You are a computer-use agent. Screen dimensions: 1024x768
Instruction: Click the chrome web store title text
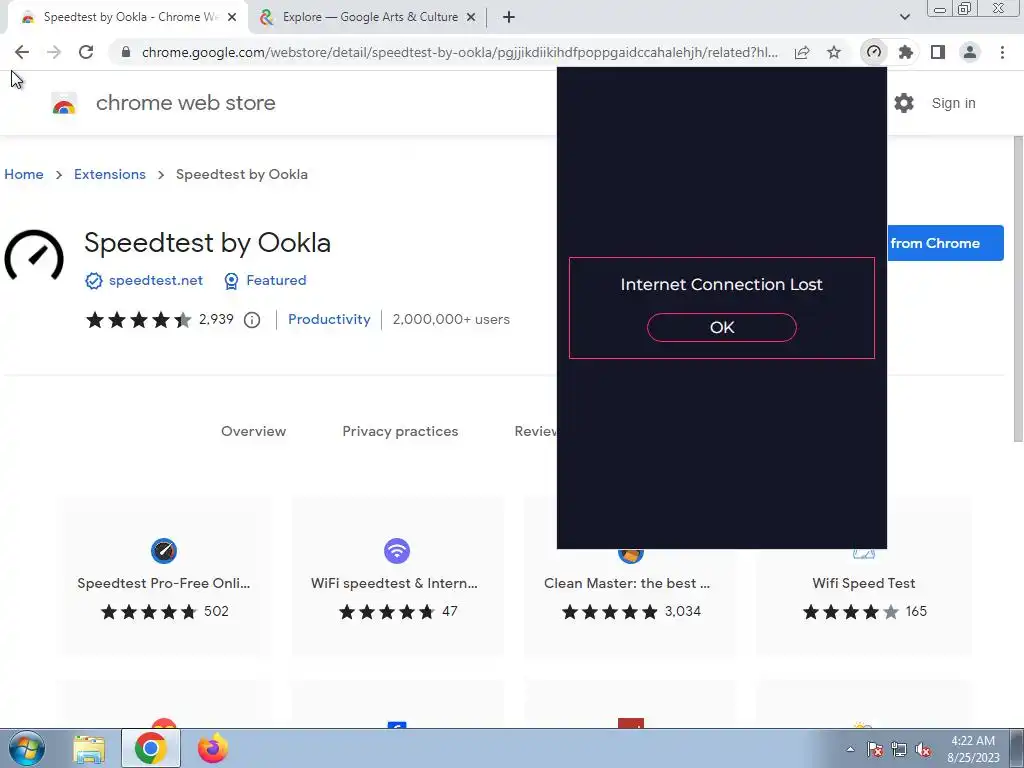point(185,103)
